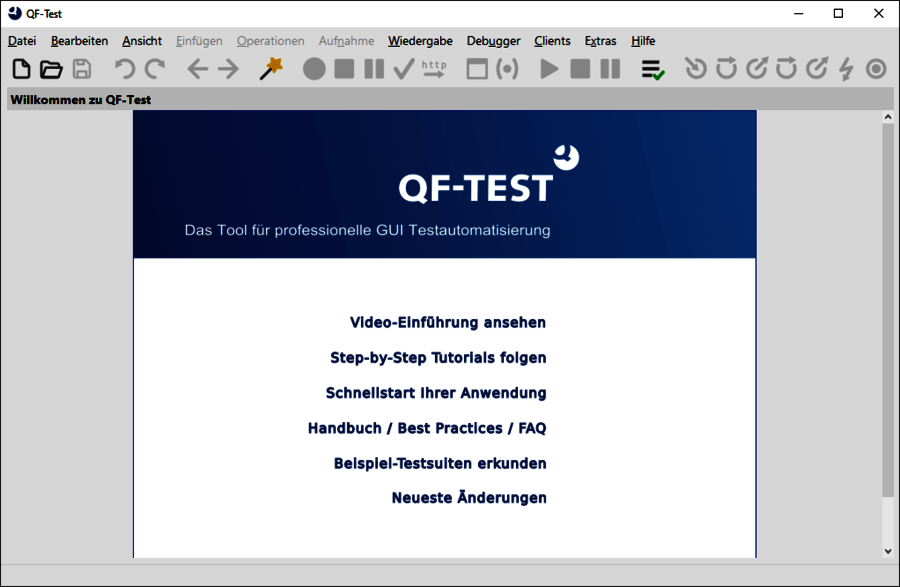The image size is (900, 587).
Task: Undo the last edit
Action: click(x=125, y=69)
